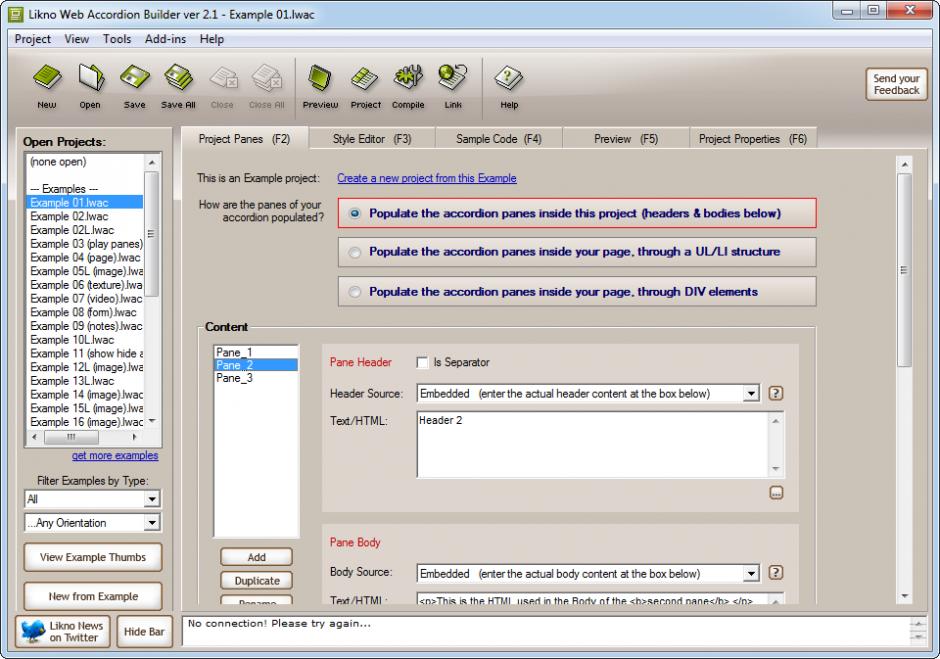The height and width of the screenshot is (659, 940).
Task: Switch to the Sample Code (F4) tab
Action: (x=498, y=139)
